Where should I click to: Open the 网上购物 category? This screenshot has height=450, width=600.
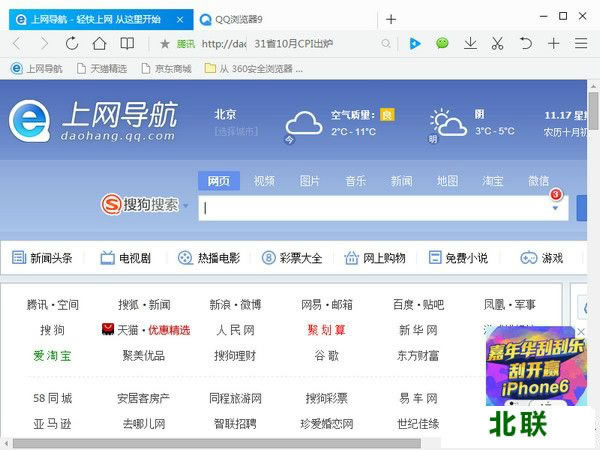click(x=375, y=258)
